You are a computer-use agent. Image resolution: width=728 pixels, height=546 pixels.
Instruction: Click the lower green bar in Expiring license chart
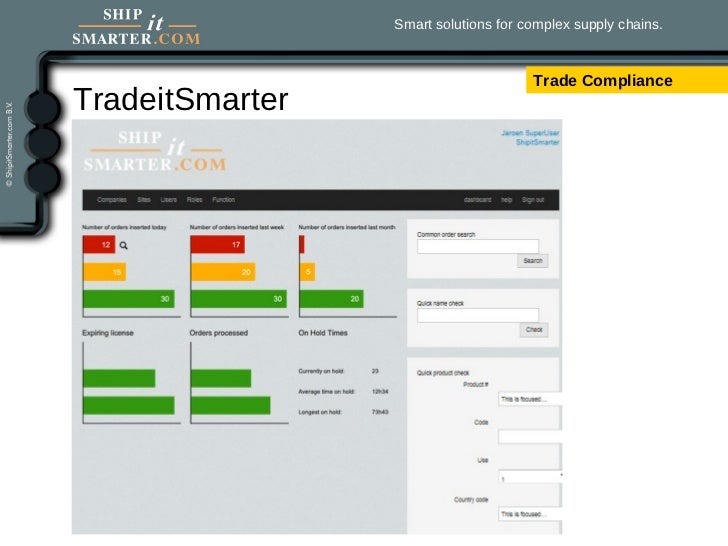pos(129,405)
